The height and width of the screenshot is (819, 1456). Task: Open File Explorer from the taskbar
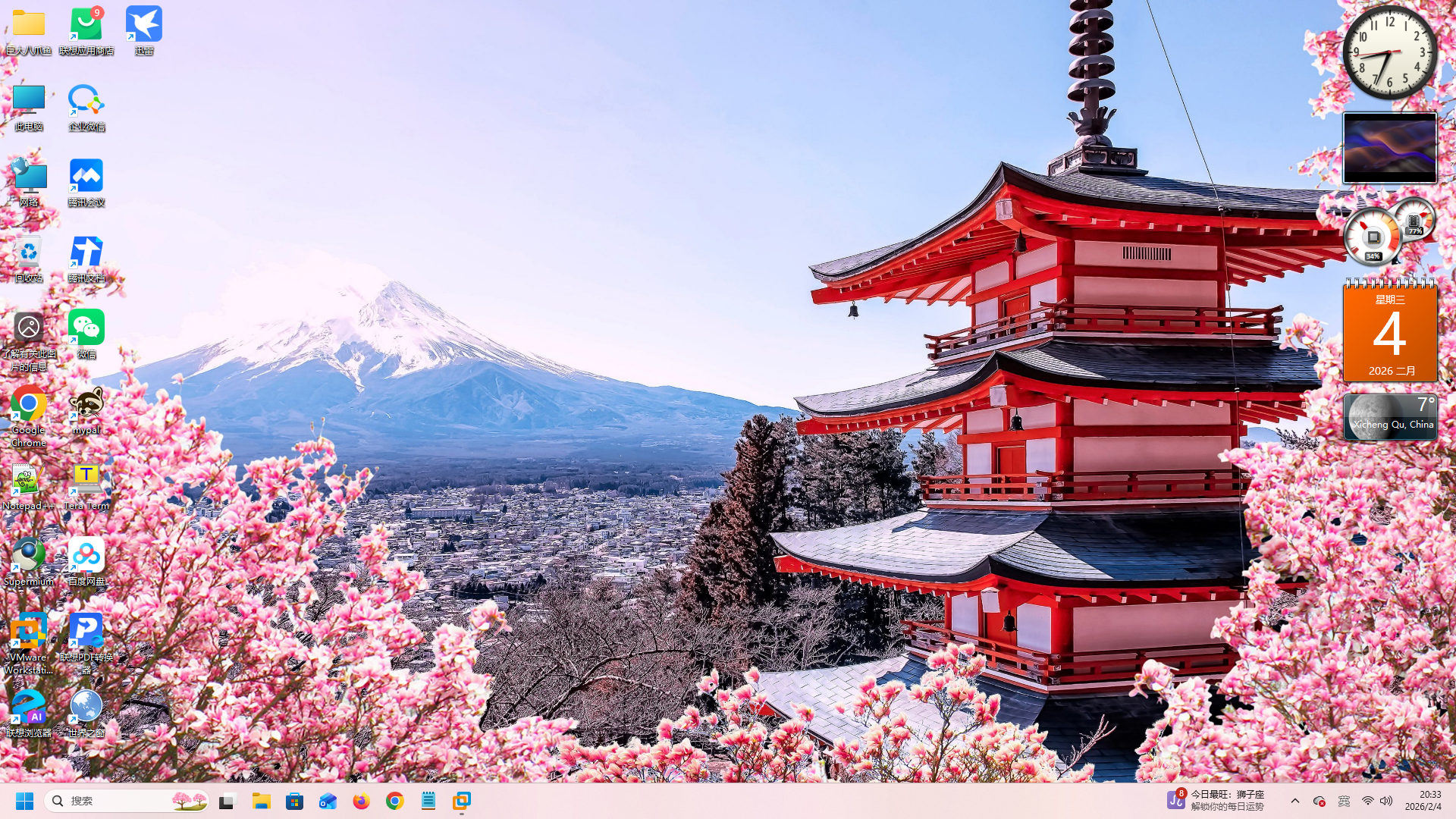coord(262,801)
